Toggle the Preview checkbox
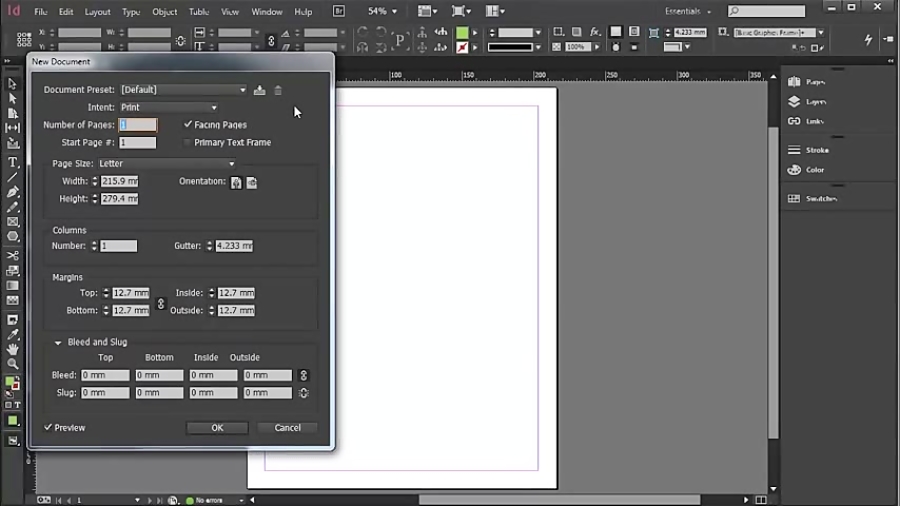Image resolution: width=900 pixels, height=506 pixels. [x=48, y=427]
